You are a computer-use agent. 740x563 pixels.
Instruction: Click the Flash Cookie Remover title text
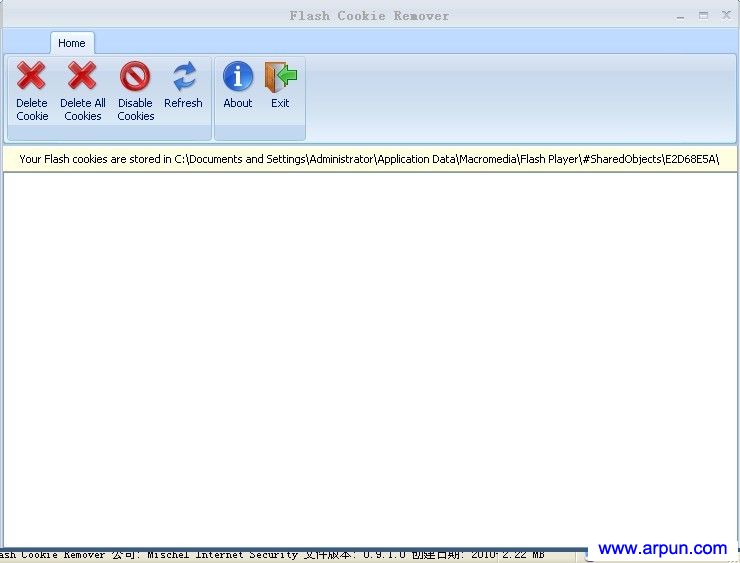369,16
